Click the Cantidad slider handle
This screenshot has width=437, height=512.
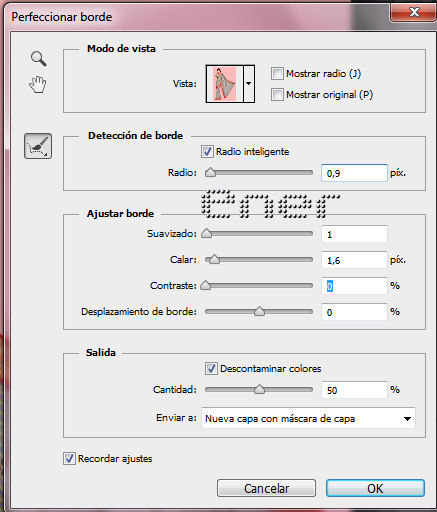259,389
